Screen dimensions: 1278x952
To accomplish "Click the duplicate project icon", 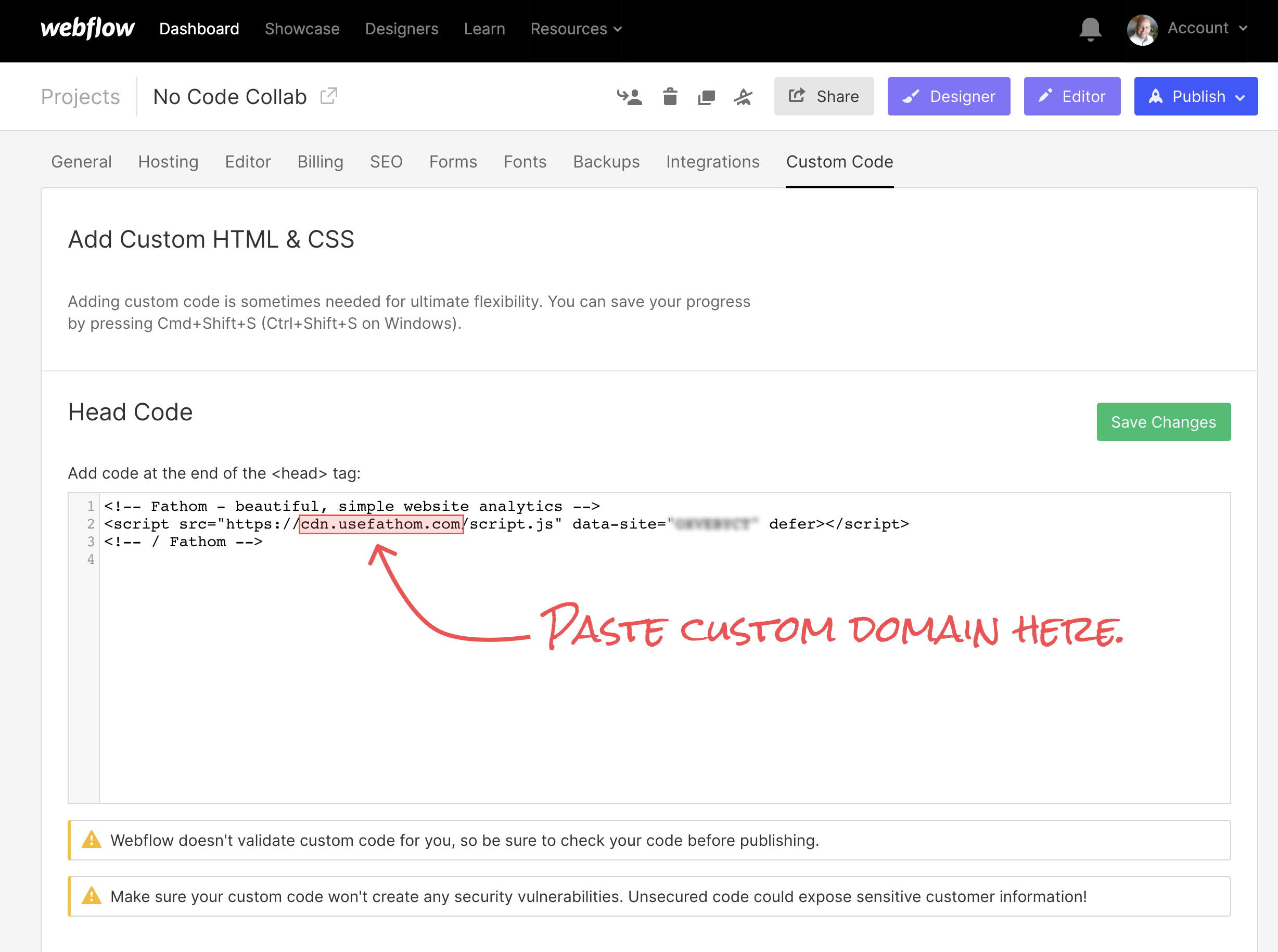I will (x=706, y=97).
